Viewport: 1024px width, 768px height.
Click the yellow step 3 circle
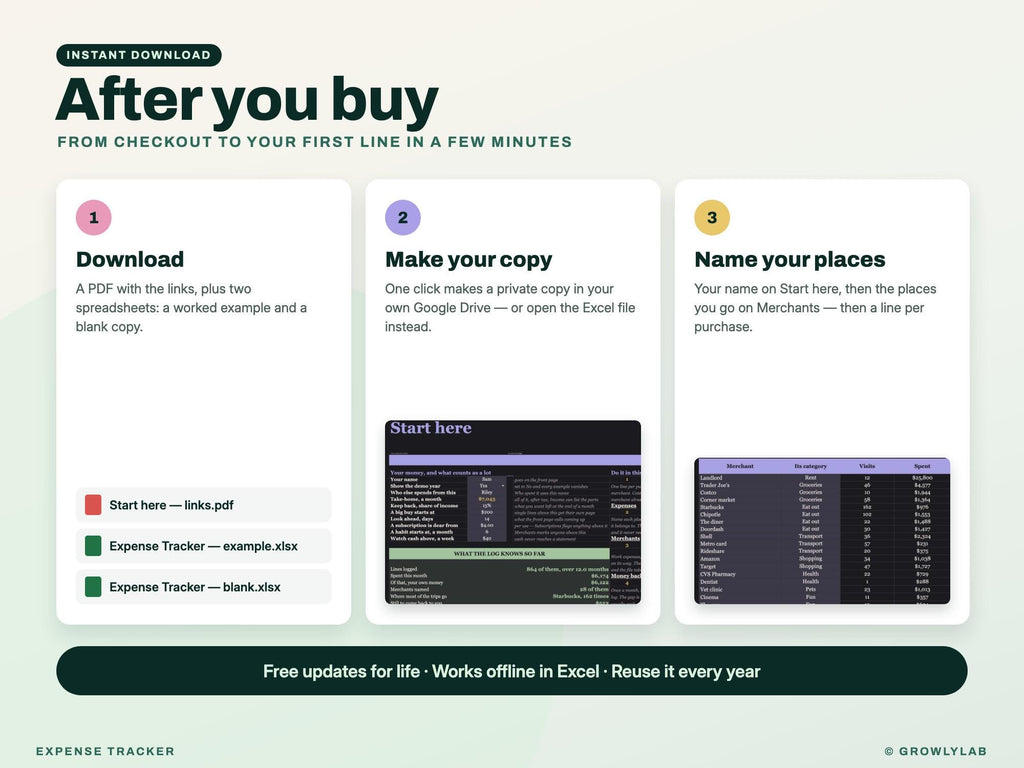point(712,217)
